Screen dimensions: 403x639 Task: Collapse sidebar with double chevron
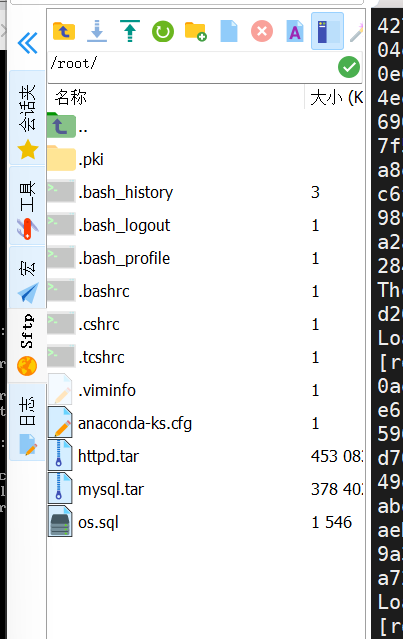tap(27, 43)
